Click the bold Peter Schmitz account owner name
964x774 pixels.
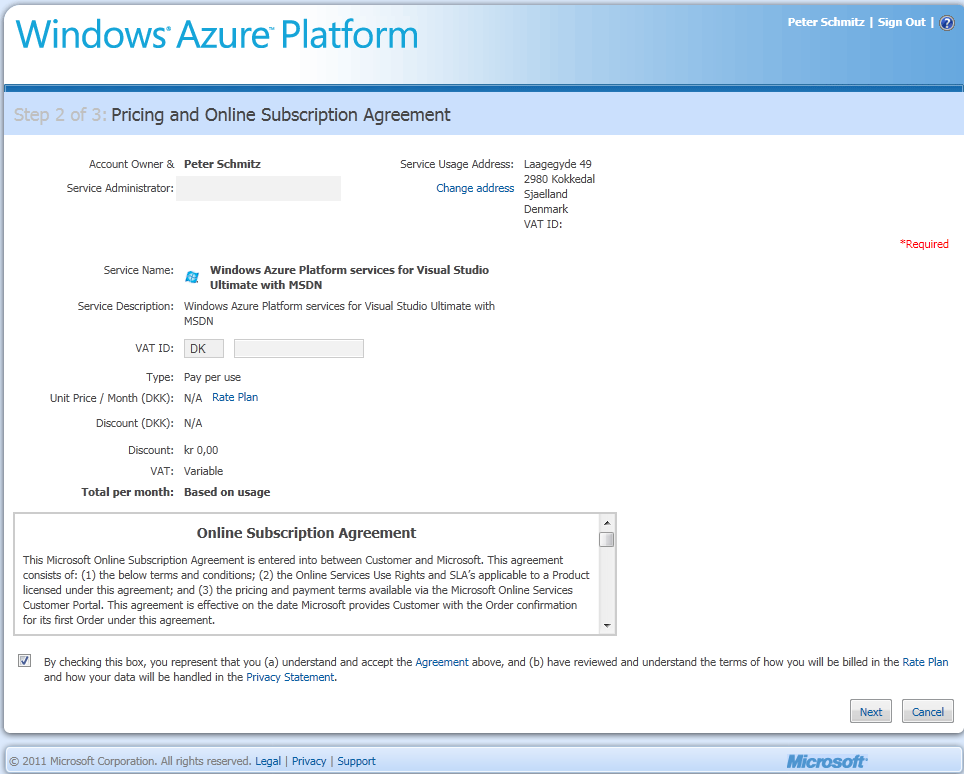[x=222, y=164]
